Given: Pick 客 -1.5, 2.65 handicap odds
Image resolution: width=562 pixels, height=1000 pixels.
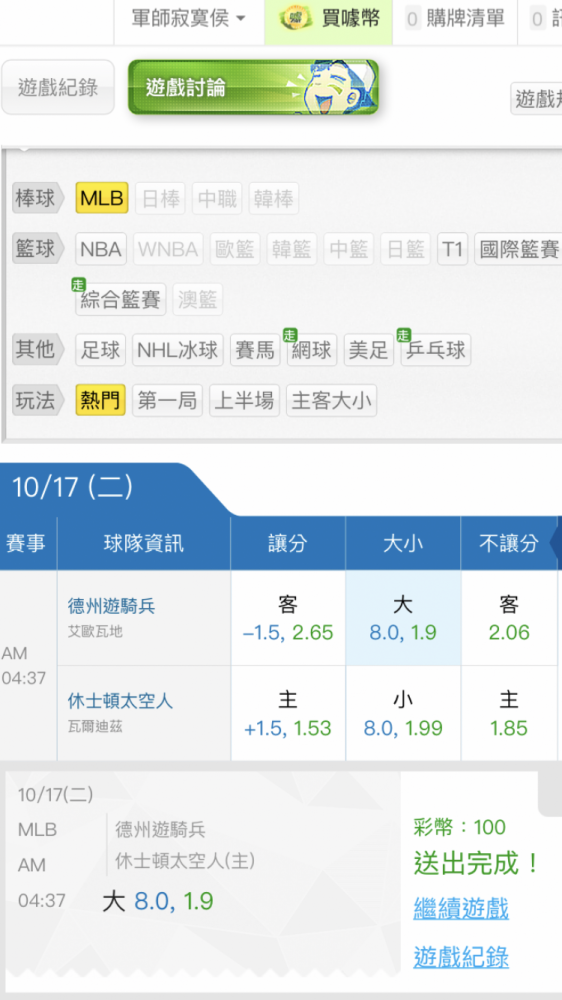Looking at the screenshot, I should tap(288, 618).
